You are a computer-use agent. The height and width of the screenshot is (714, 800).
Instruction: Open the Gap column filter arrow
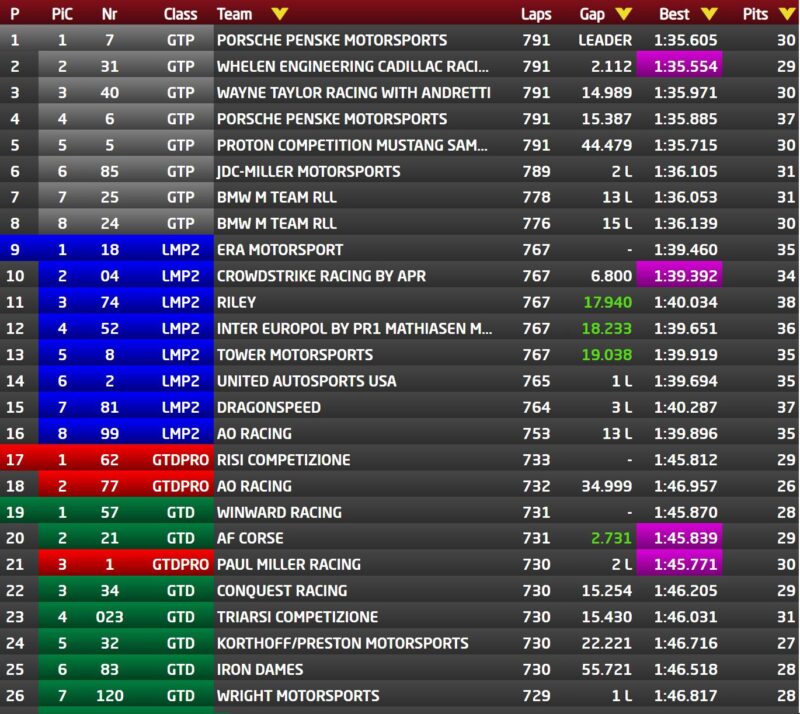click(x=623, y=14)
